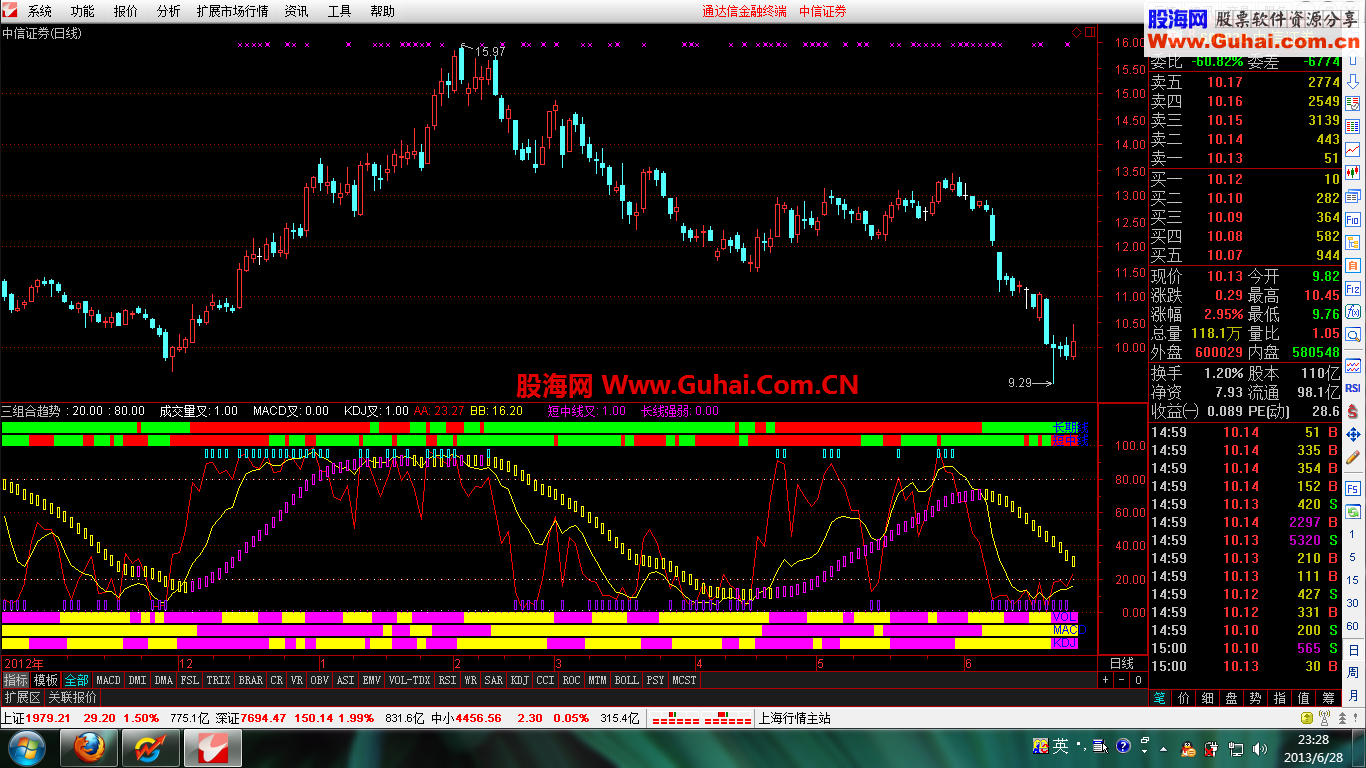Screen dimensions: 1366x768
Task: Switch to the 指标 tab
Action: 16,680
